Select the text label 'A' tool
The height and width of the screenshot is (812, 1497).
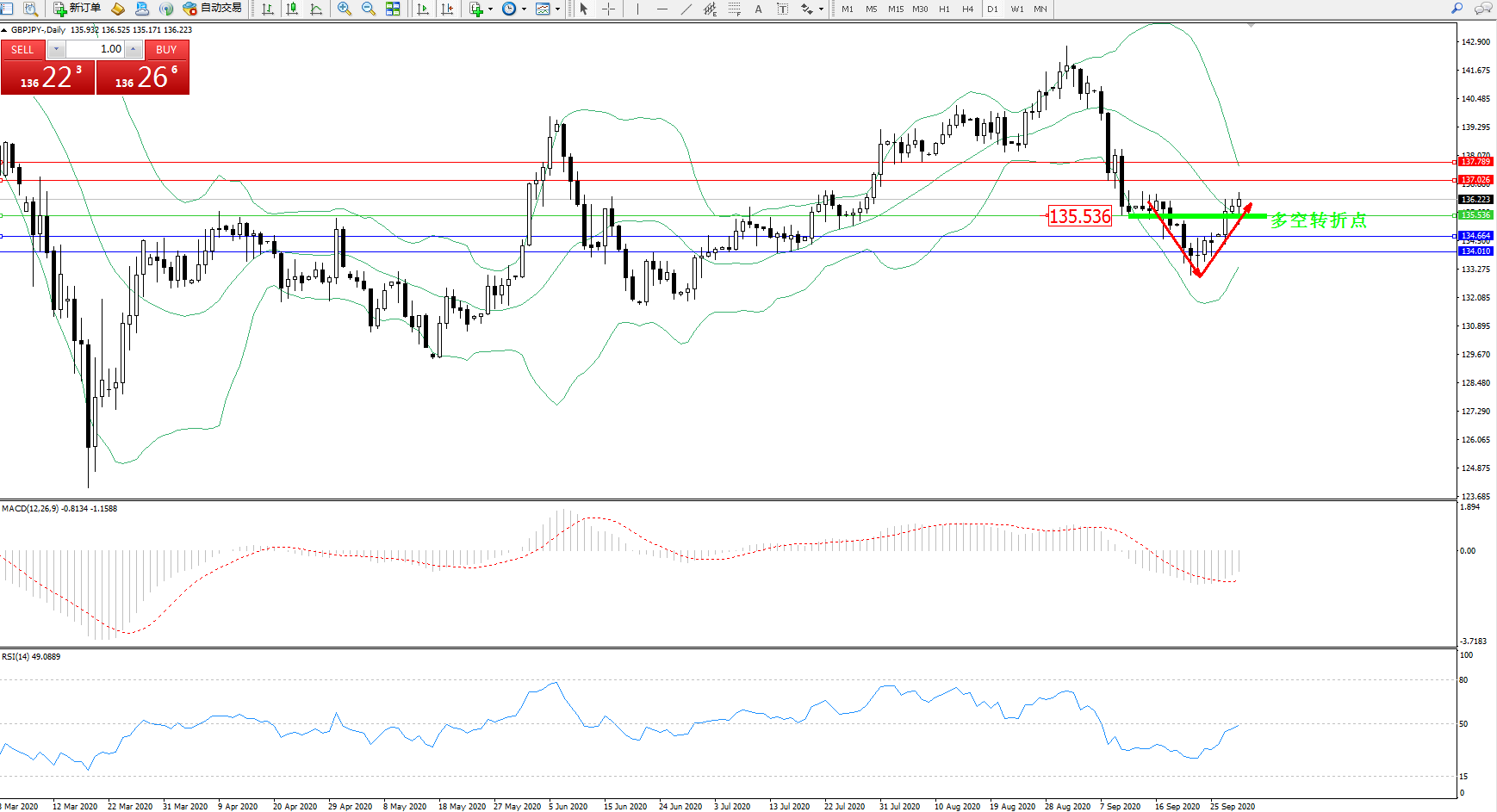click(758, 9)
